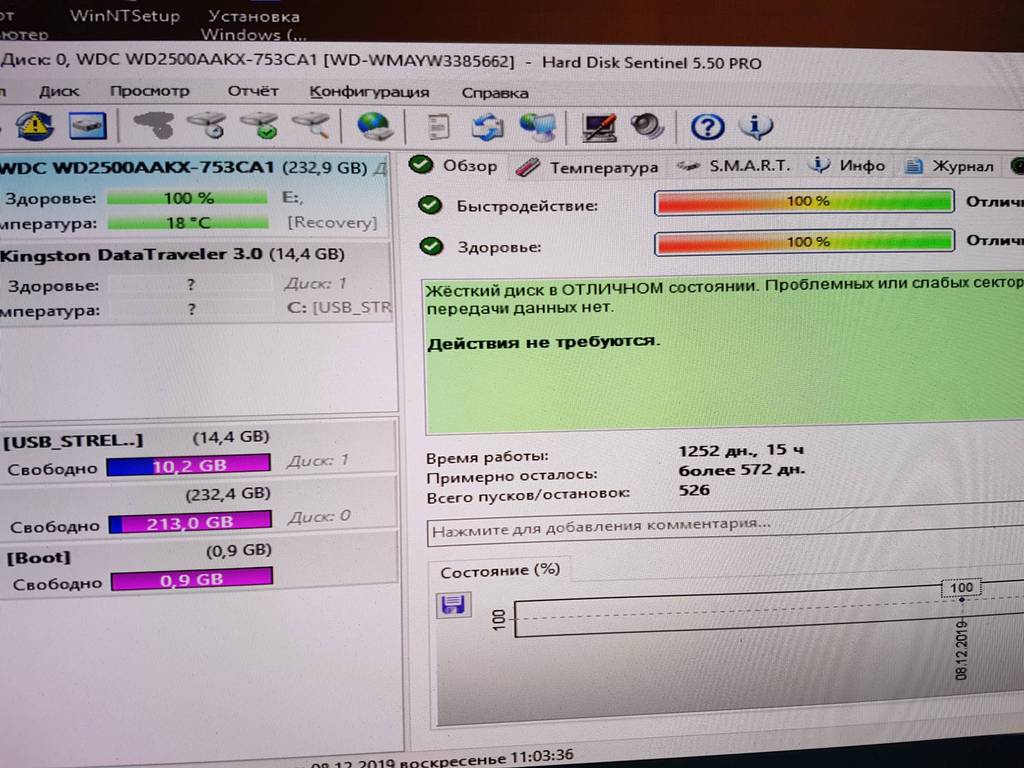Click the 08.12.2019 point on the status graph

point(961,600)
